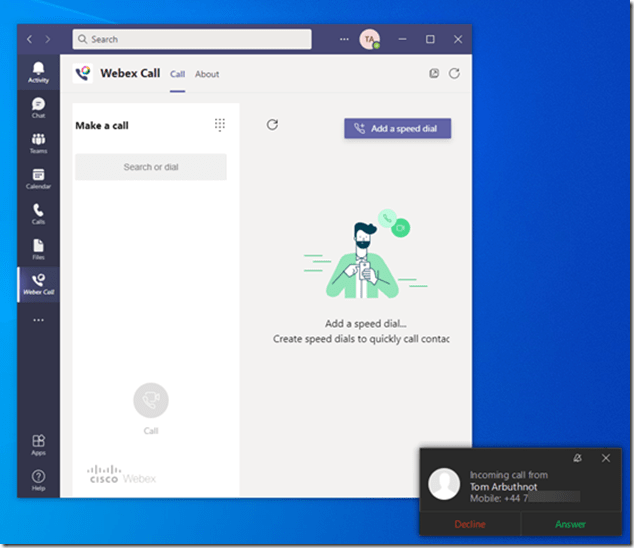Click the caller avatar in notification
634x548 pixels.
pyautogui.click(x=444, y=484)
